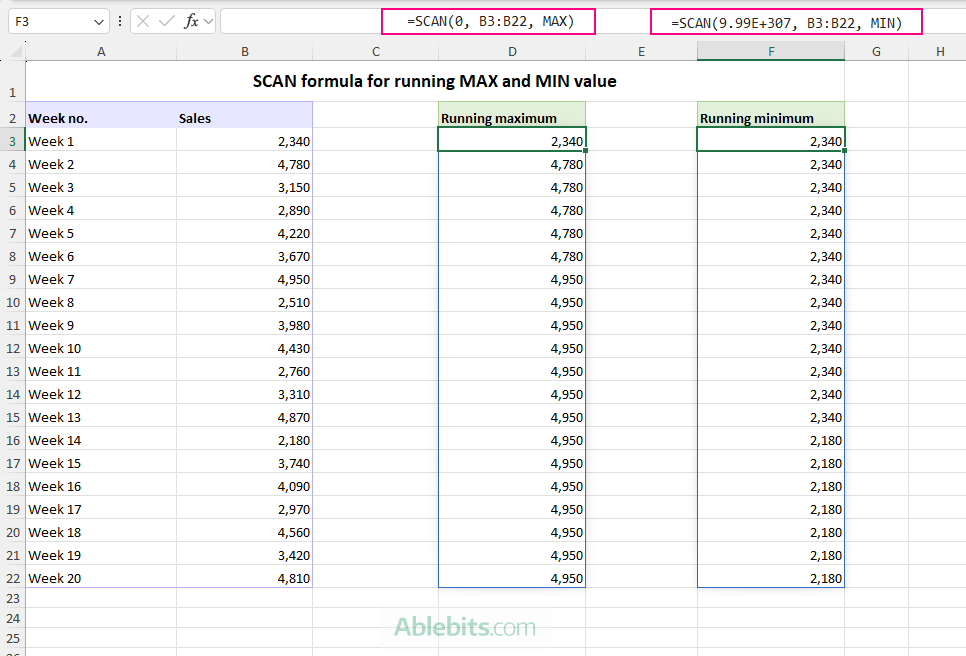Select the sales value 4,090 for Week 16
This screenshot has height=656, width=966.
point(245,486)
